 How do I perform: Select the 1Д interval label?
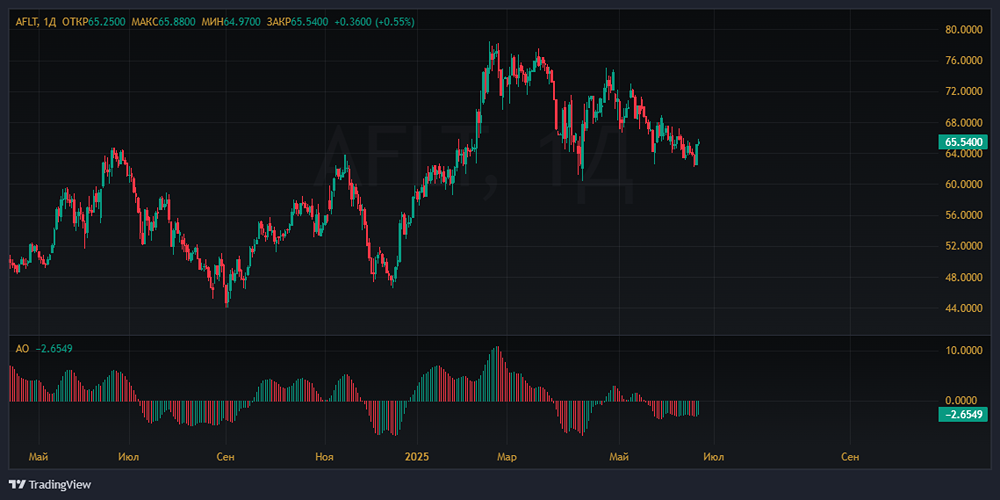click(x=49, y=21)
